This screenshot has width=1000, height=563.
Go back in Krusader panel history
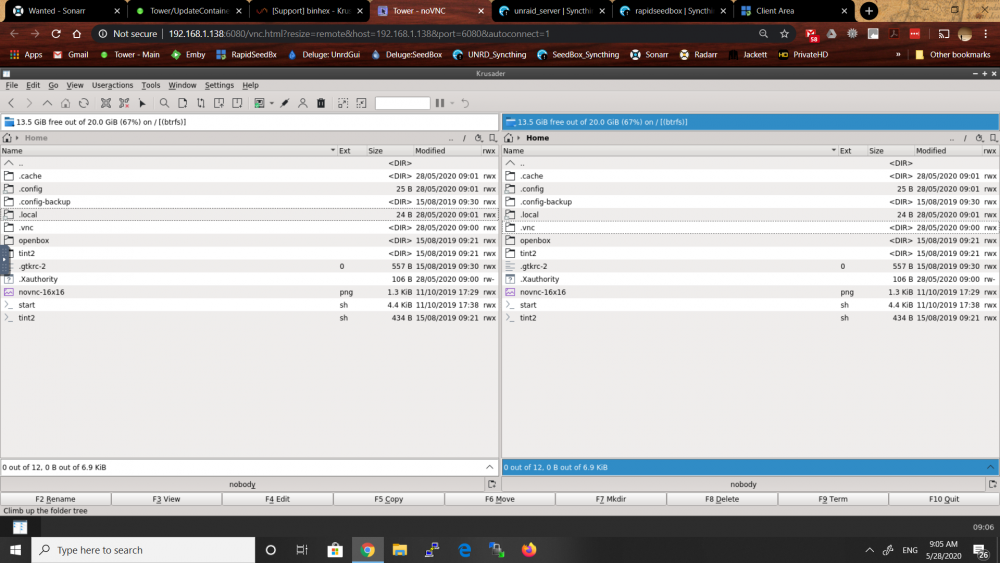click(x=11, y=103)
